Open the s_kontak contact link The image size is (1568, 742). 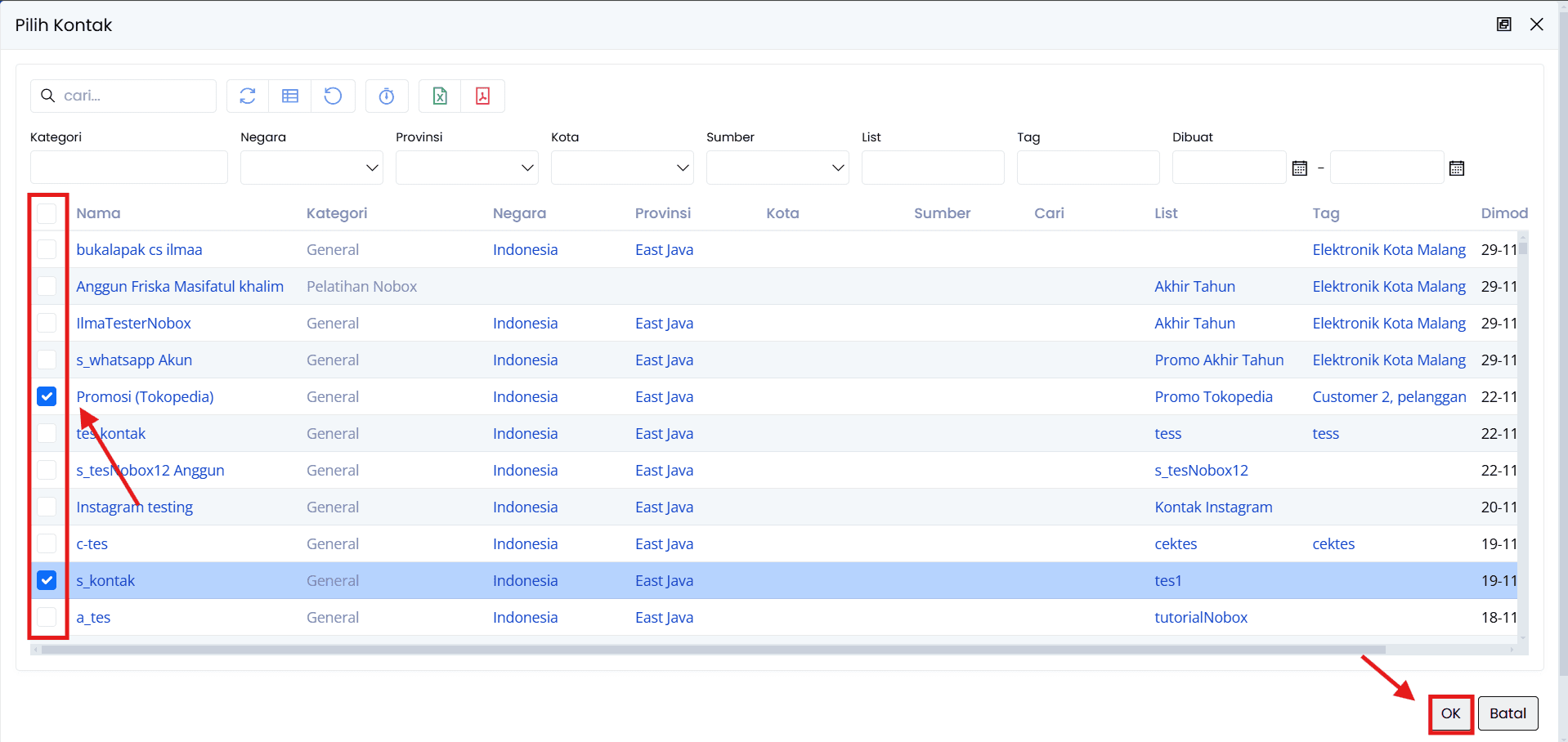pyautogui.click(x=105, y=580)
